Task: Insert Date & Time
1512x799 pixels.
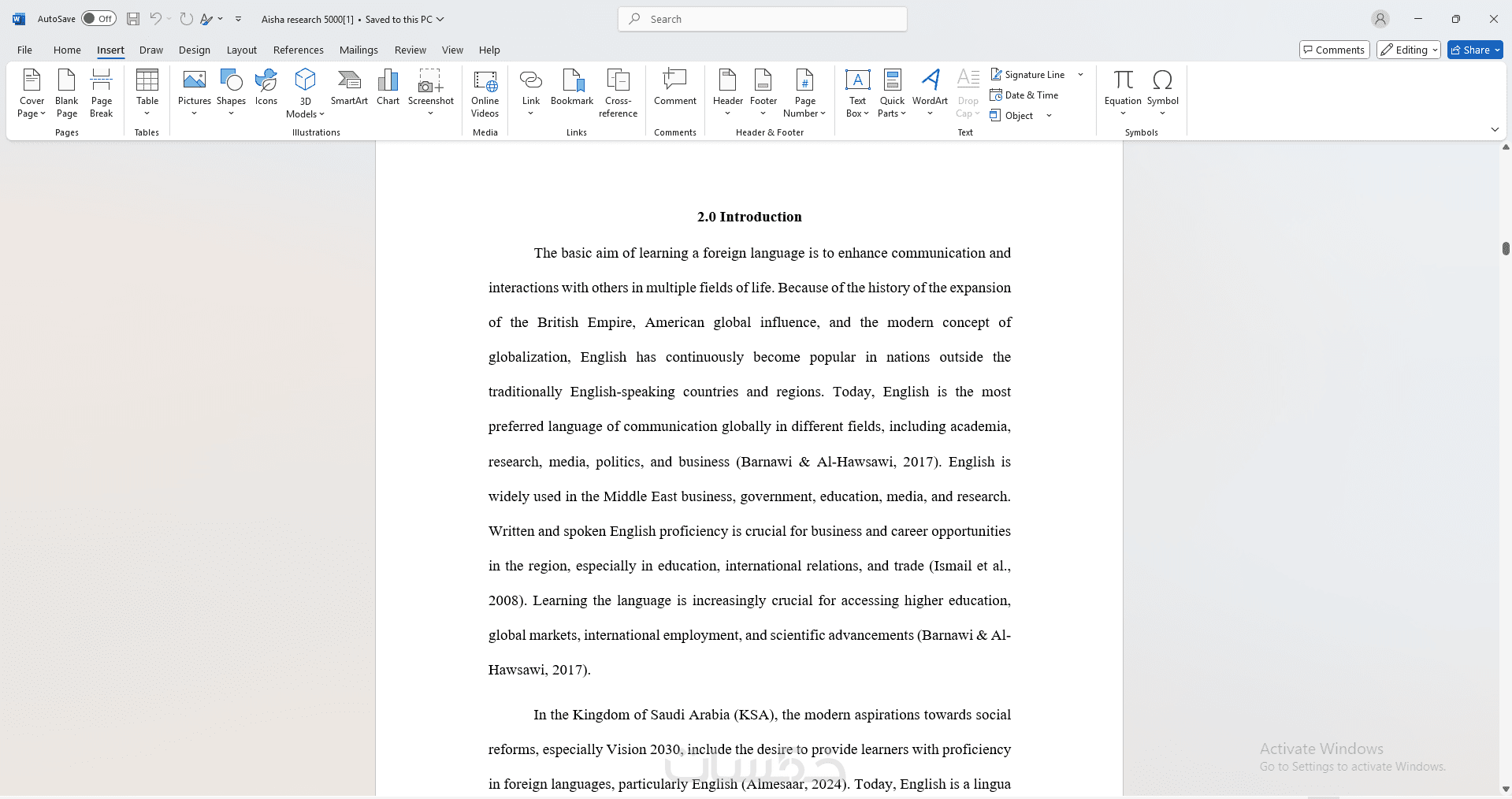Action: click(x=1024, y=95)
